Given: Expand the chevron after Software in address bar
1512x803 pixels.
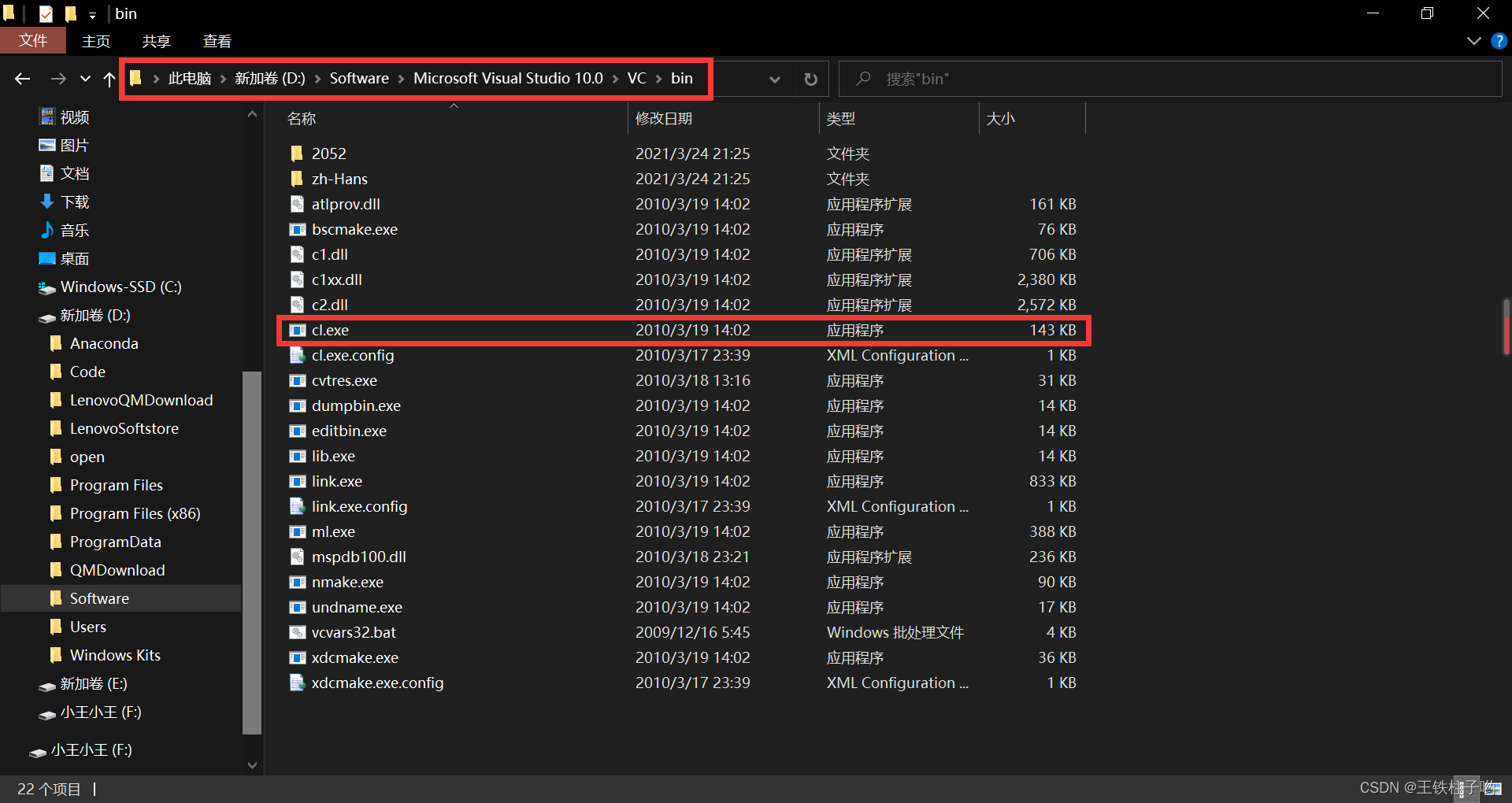Looking at the screenshot, I should tap(401, 79).
